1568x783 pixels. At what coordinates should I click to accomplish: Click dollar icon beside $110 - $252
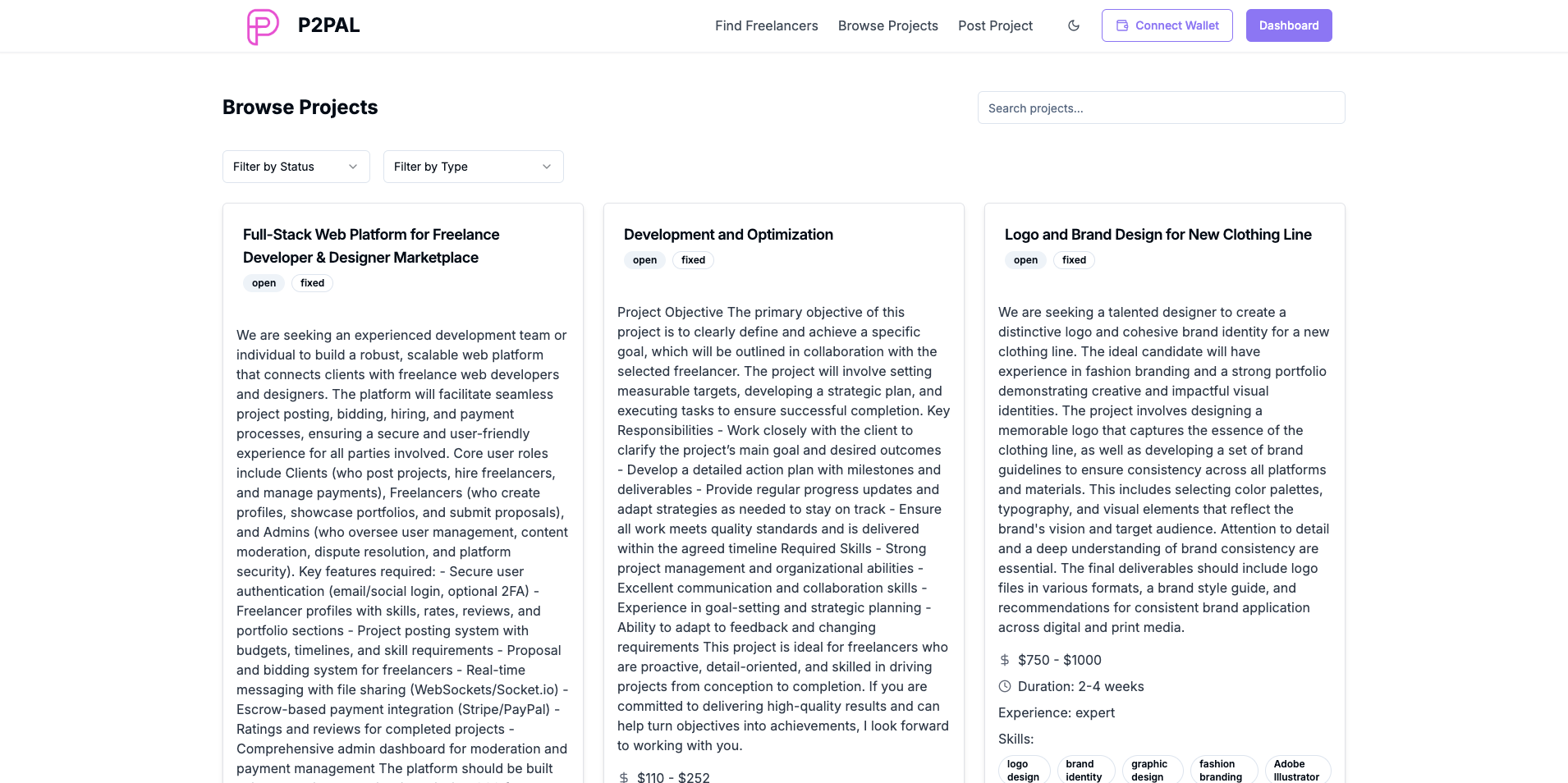point(624,777)
